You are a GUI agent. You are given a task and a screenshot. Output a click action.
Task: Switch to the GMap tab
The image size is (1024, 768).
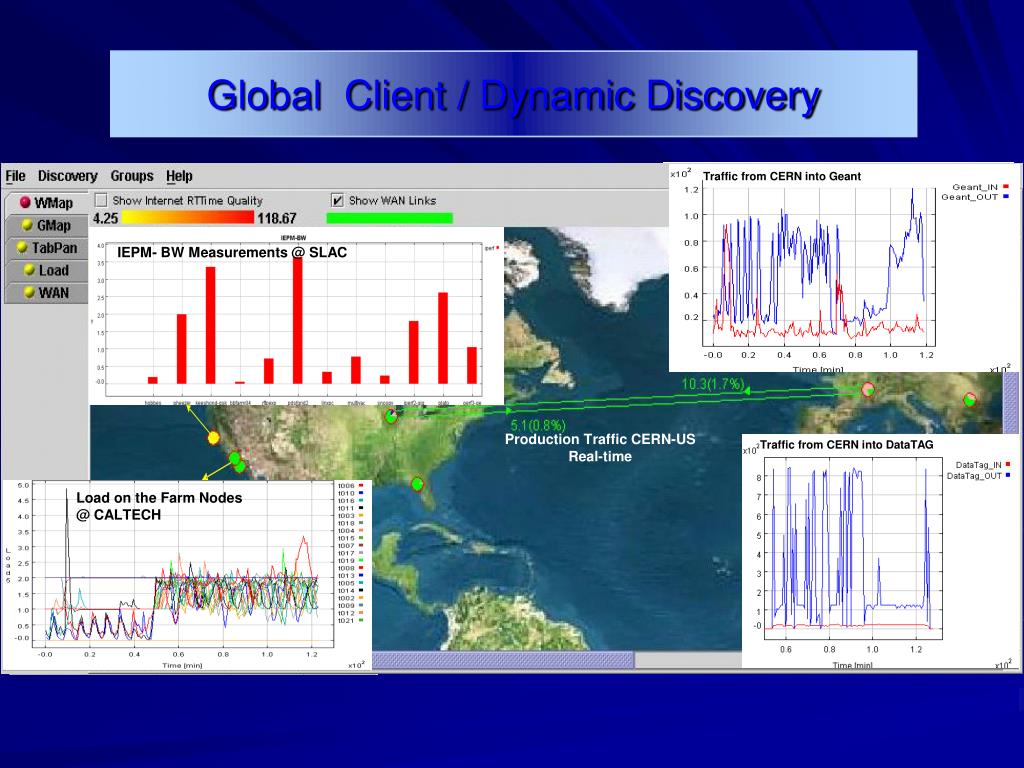pos(46,225)
